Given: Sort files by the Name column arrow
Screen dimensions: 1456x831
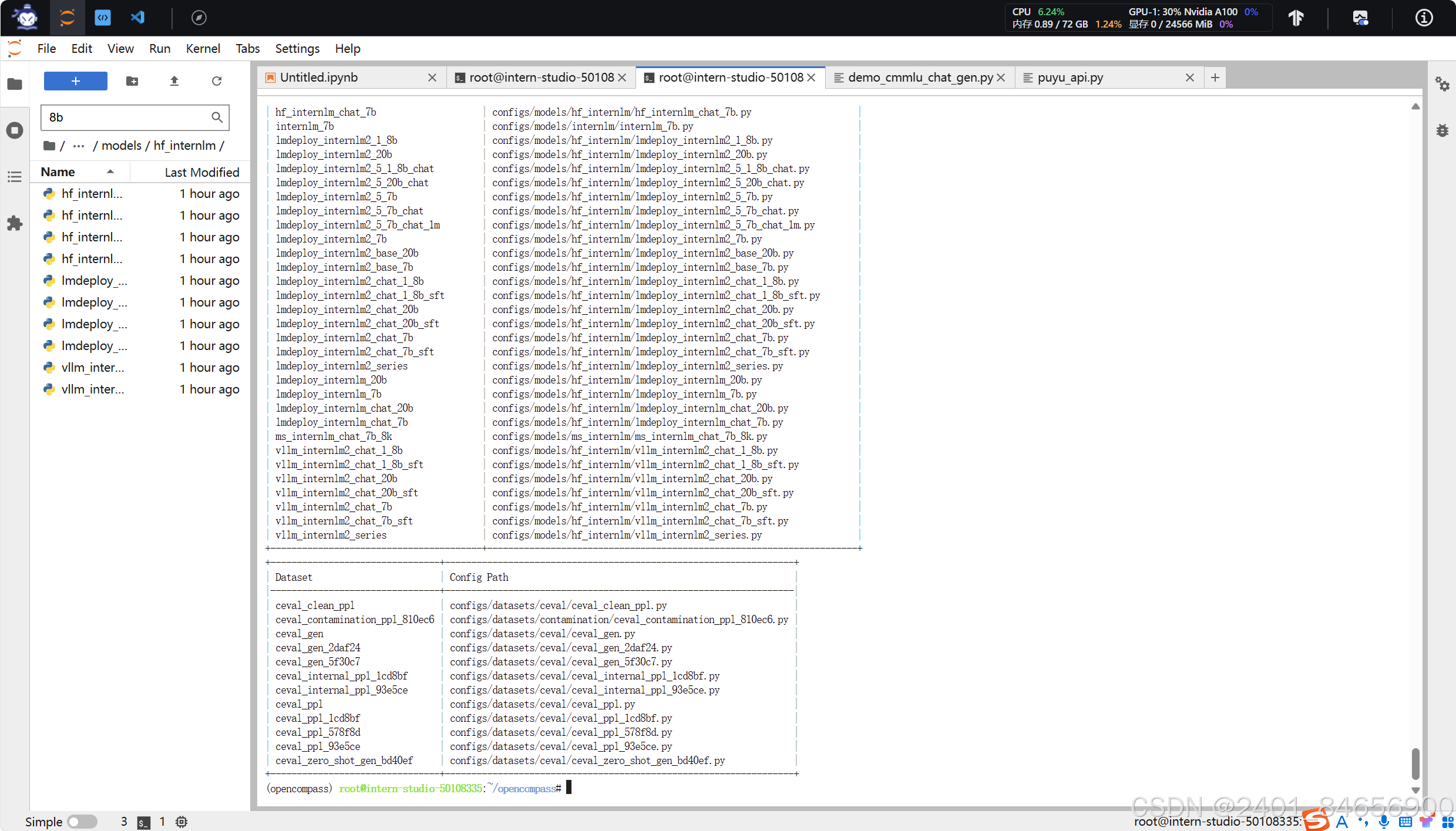Looking at the screenshot, I should [x=110, y=171].
